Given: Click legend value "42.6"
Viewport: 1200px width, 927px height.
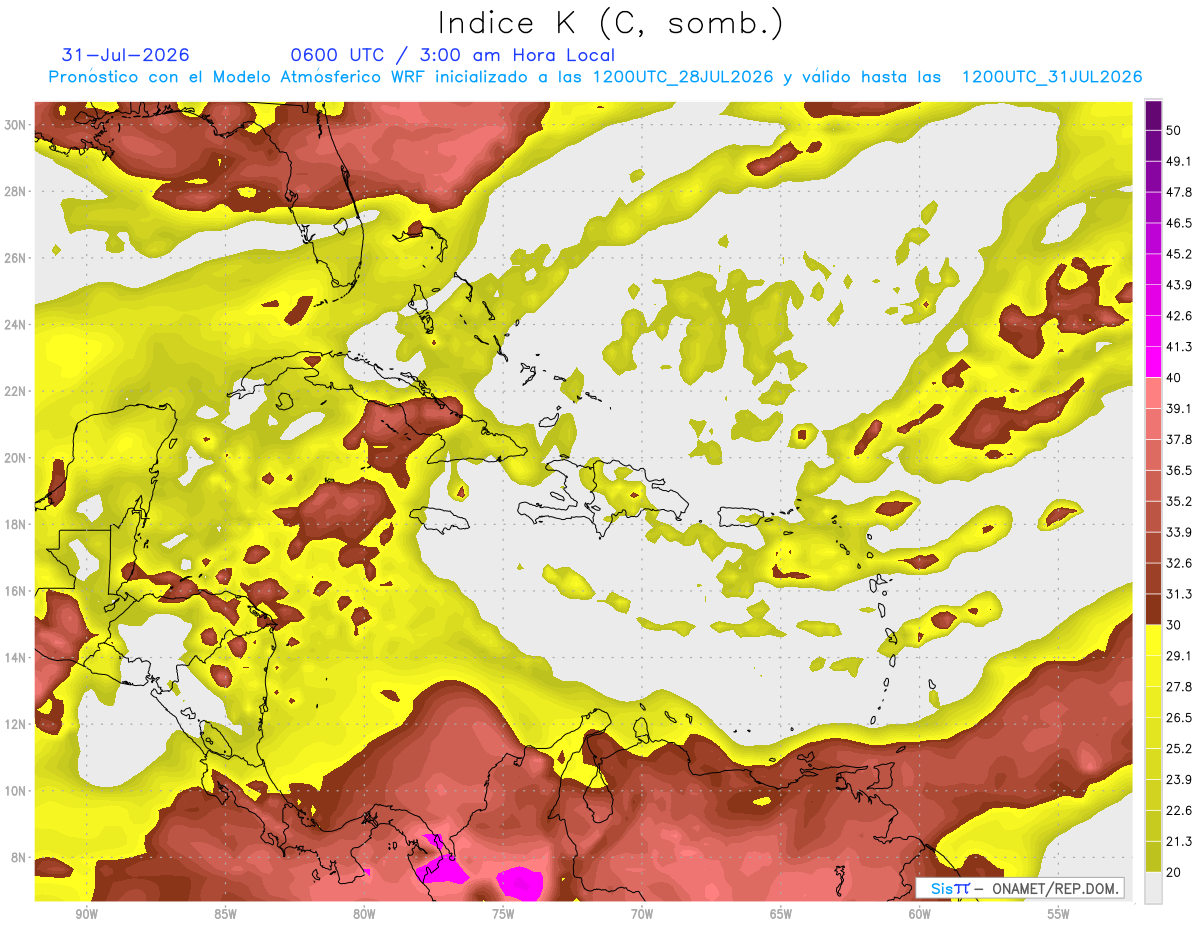Looking at the screenshot, I should tap(1179, 316).
